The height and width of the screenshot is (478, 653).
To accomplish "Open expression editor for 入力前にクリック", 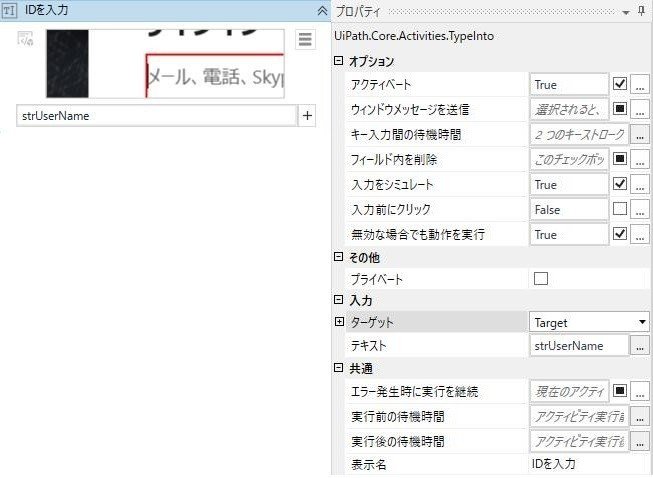I will tap(640, 209).
